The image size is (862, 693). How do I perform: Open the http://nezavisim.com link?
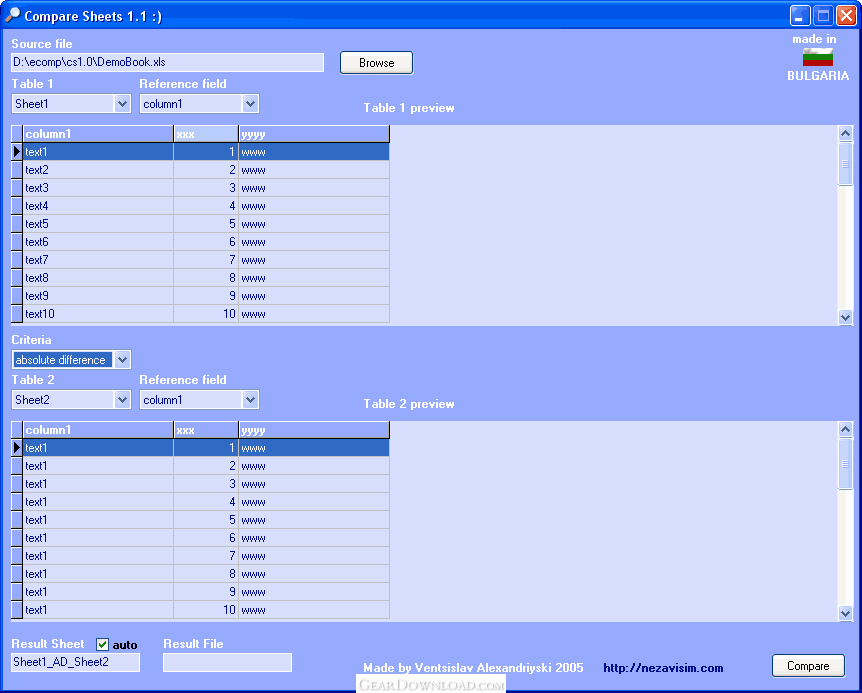click(663, 668)
